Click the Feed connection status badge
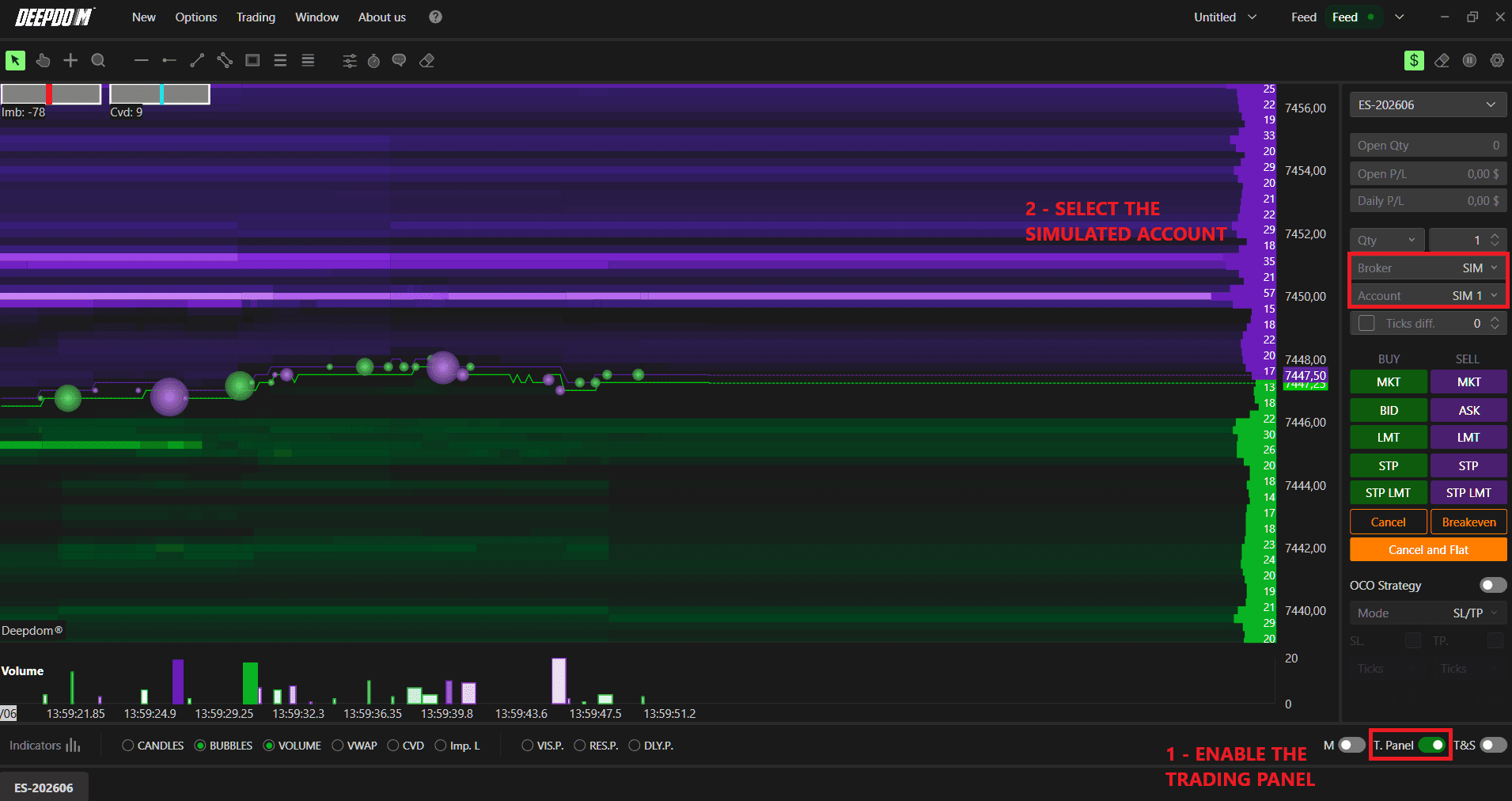This screenshot has height=801, width=1512. click(1353, 17)
